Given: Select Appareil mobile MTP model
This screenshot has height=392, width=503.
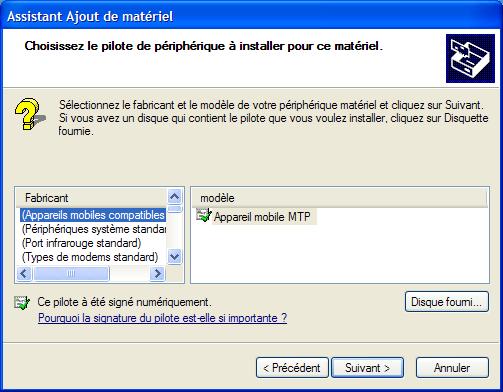Looking at the screenshot, I should [x=262, y=217].
